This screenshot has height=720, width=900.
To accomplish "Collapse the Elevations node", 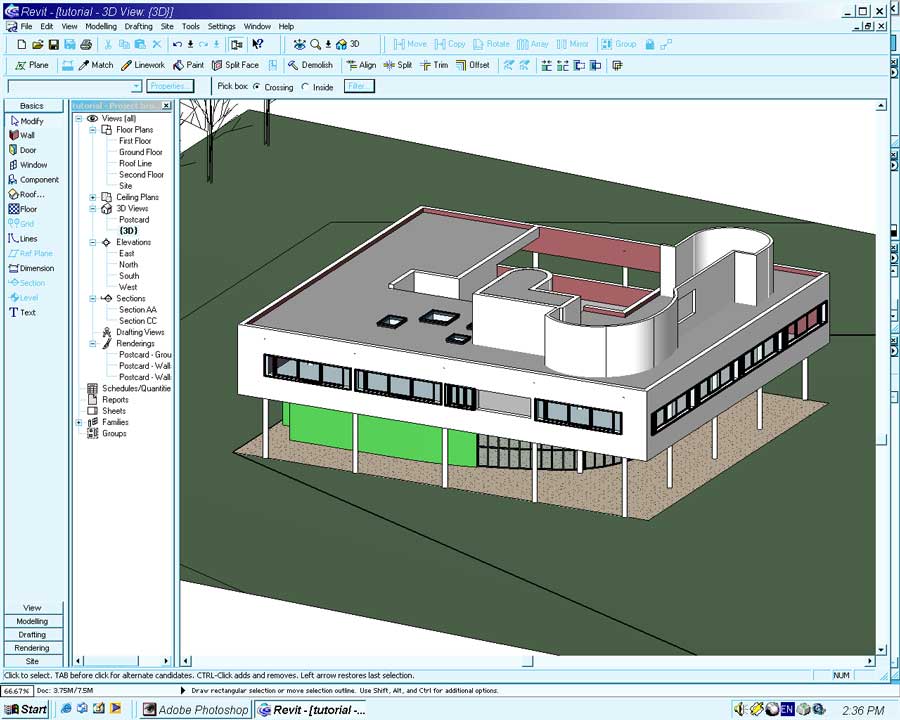I will tap(92, 242).
